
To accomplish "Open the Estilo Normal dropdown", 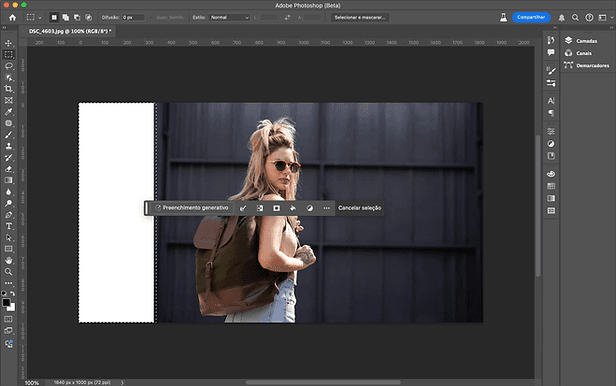I will [x=229, y=17].
